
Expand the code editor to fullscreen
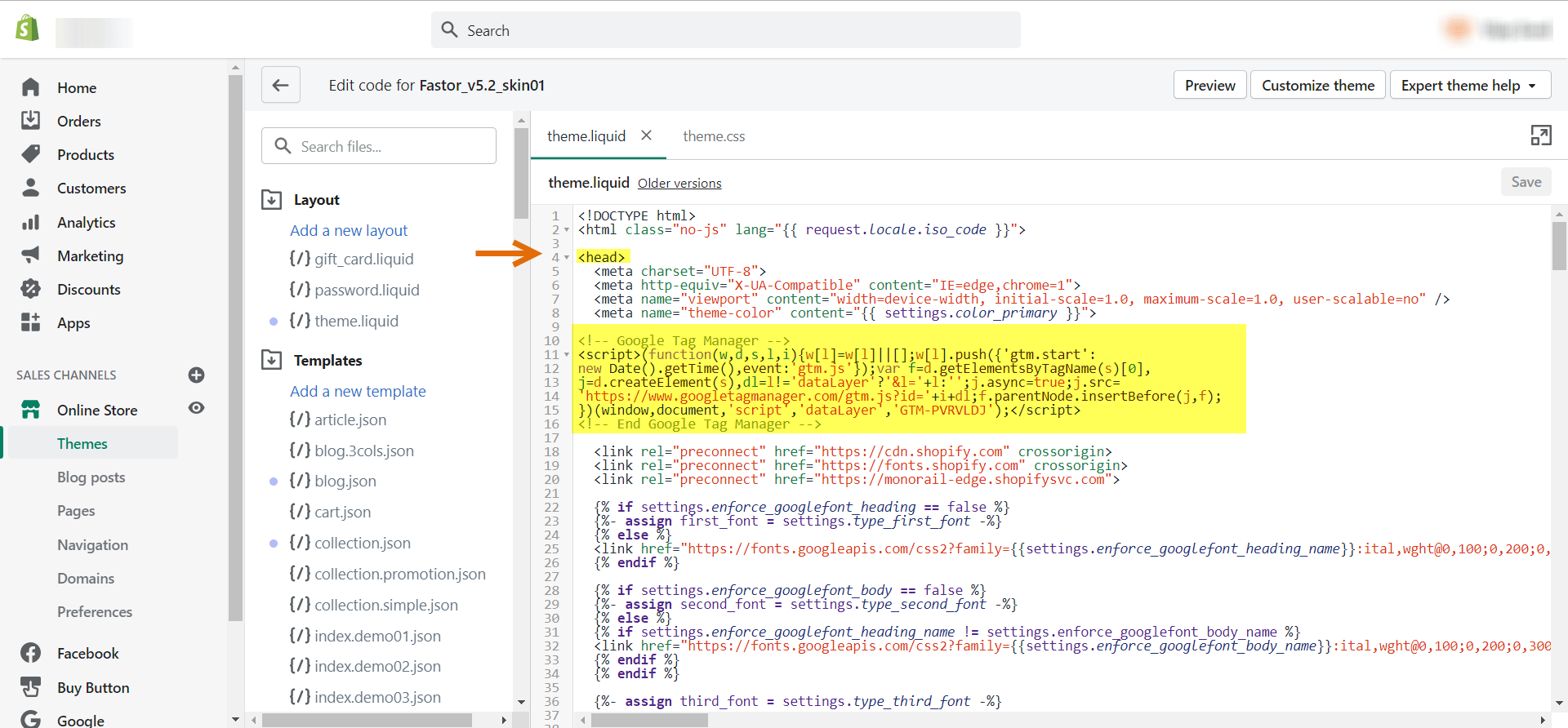click(x=1540, y=135)
